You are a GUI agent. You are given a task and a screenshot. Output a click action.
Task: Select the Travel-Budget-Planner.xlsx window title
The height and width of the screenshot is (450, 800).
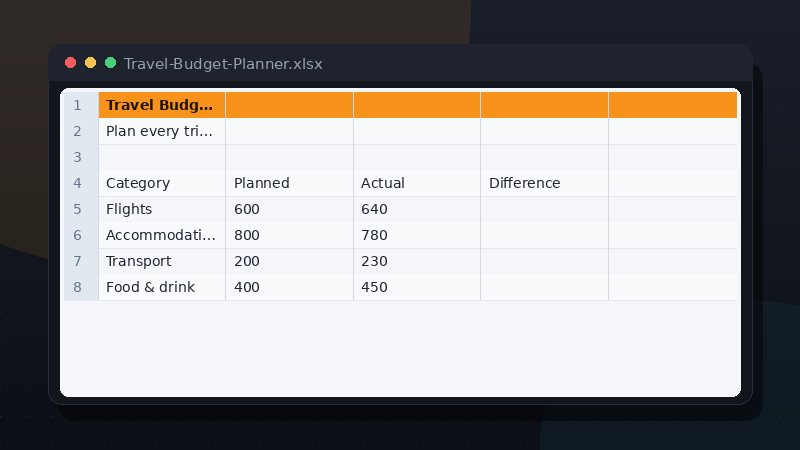(223, 64)
